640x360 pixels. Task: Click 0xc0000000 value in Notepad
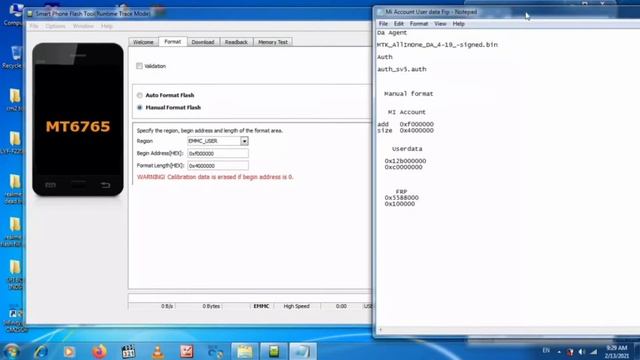403,167
